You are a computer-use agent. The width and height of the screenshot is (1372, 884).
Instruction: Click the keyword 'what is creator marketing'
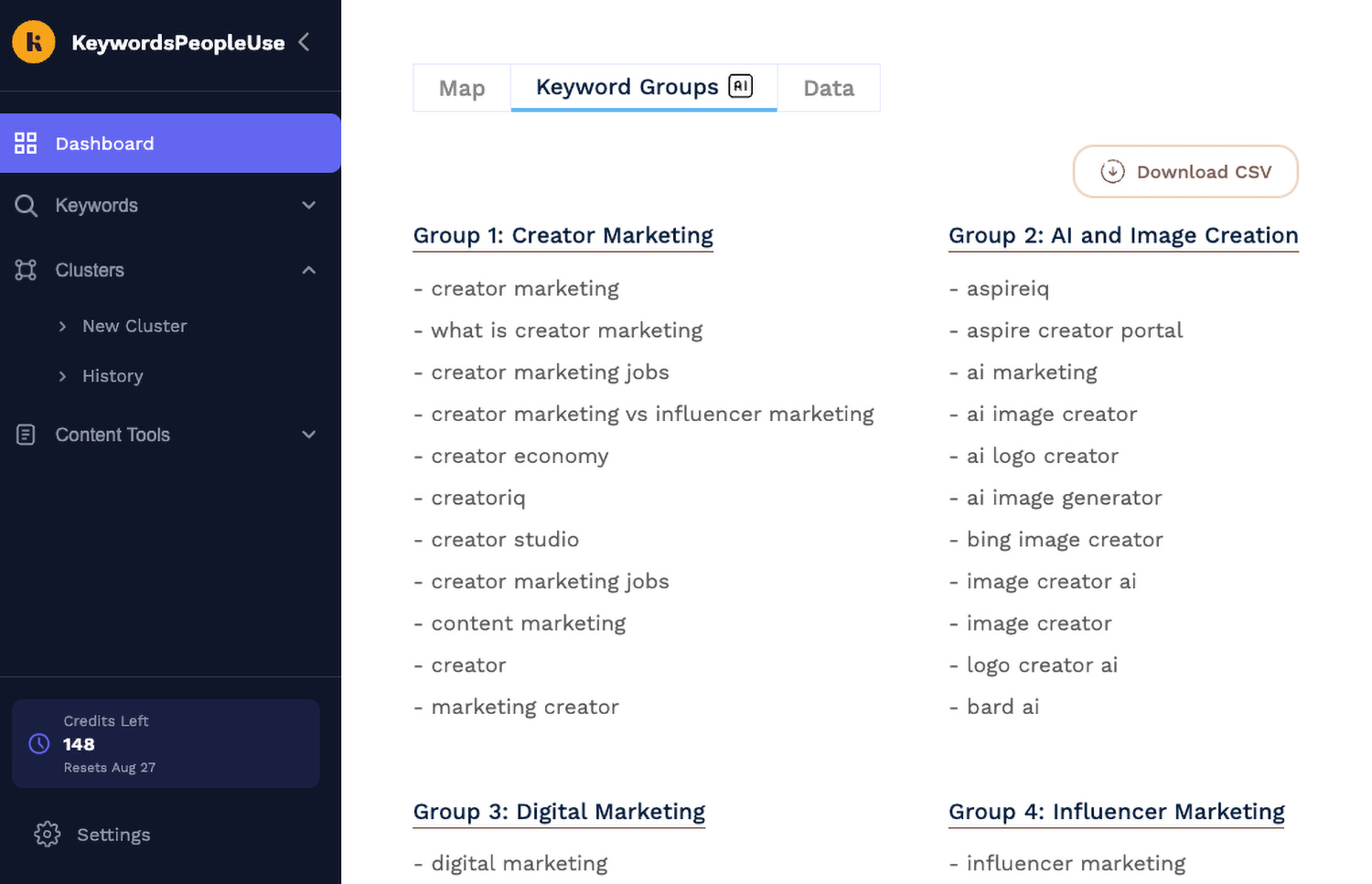click(x=567, y=330)
